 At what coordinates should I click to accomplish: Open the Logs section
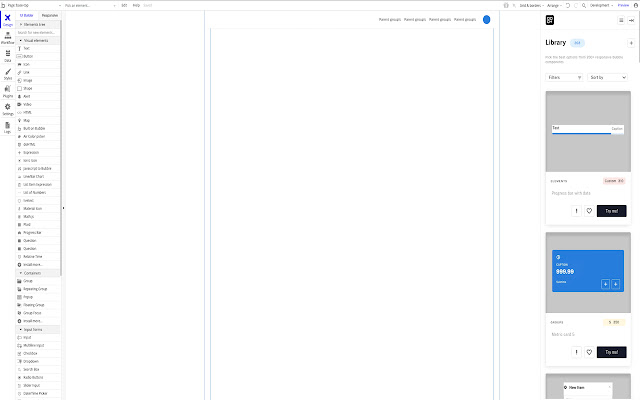[7, 127]
